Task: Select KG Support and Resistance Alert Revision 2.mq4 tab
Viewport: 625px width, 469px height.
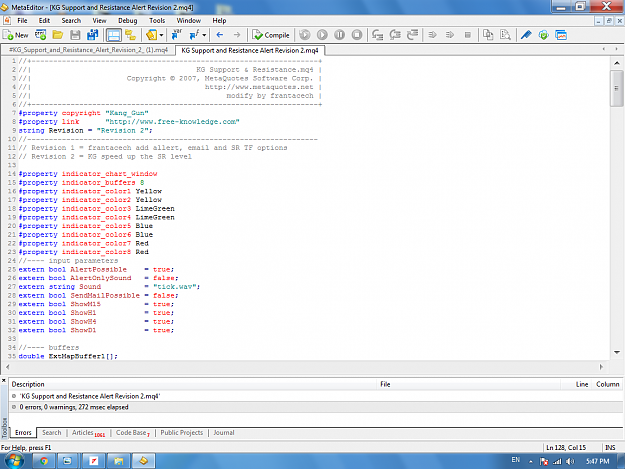Action: pyautogui.click(x=250, y=50)
